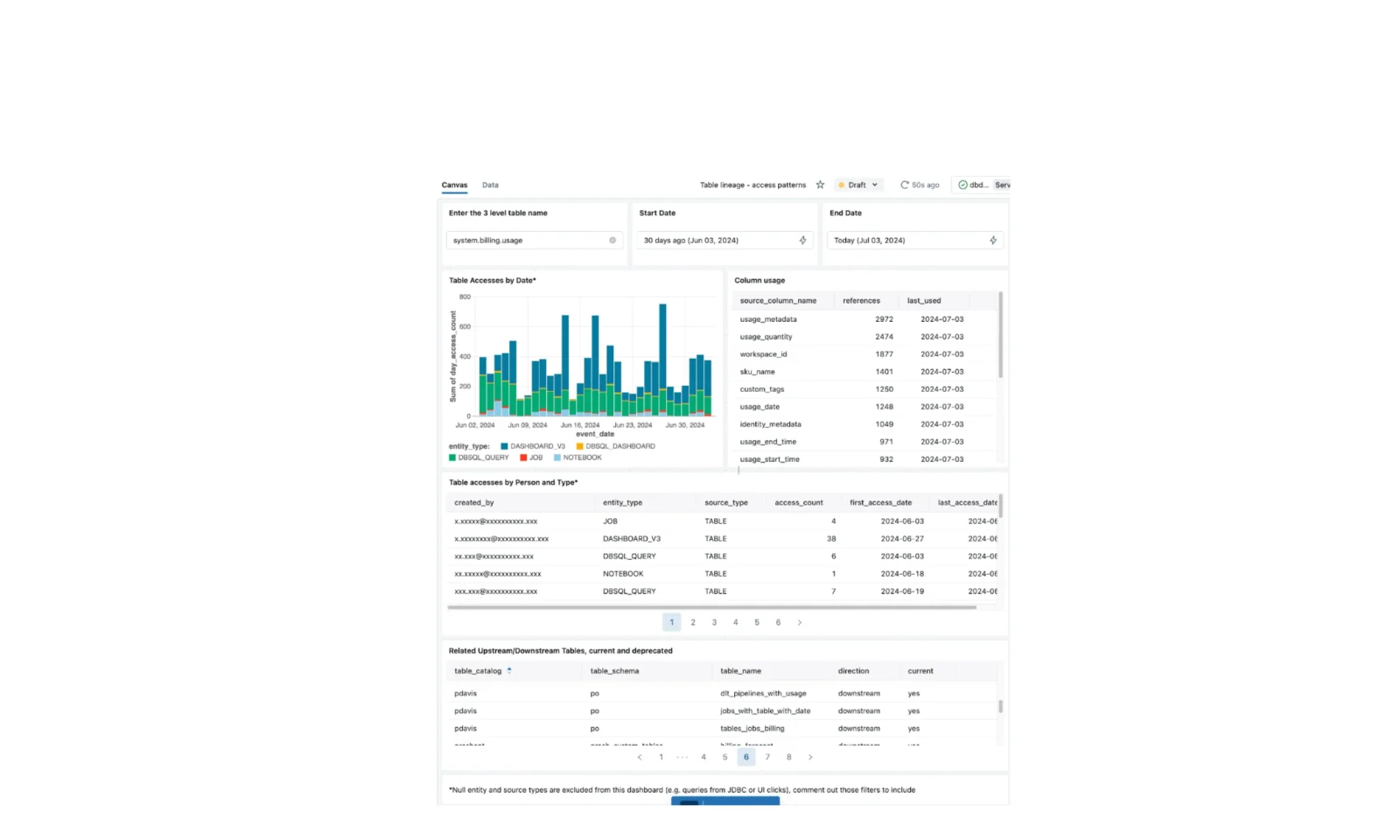Click the table_catalog sort arrow icon
This screenshot has width=1400, height=840.
coord(509,671)
